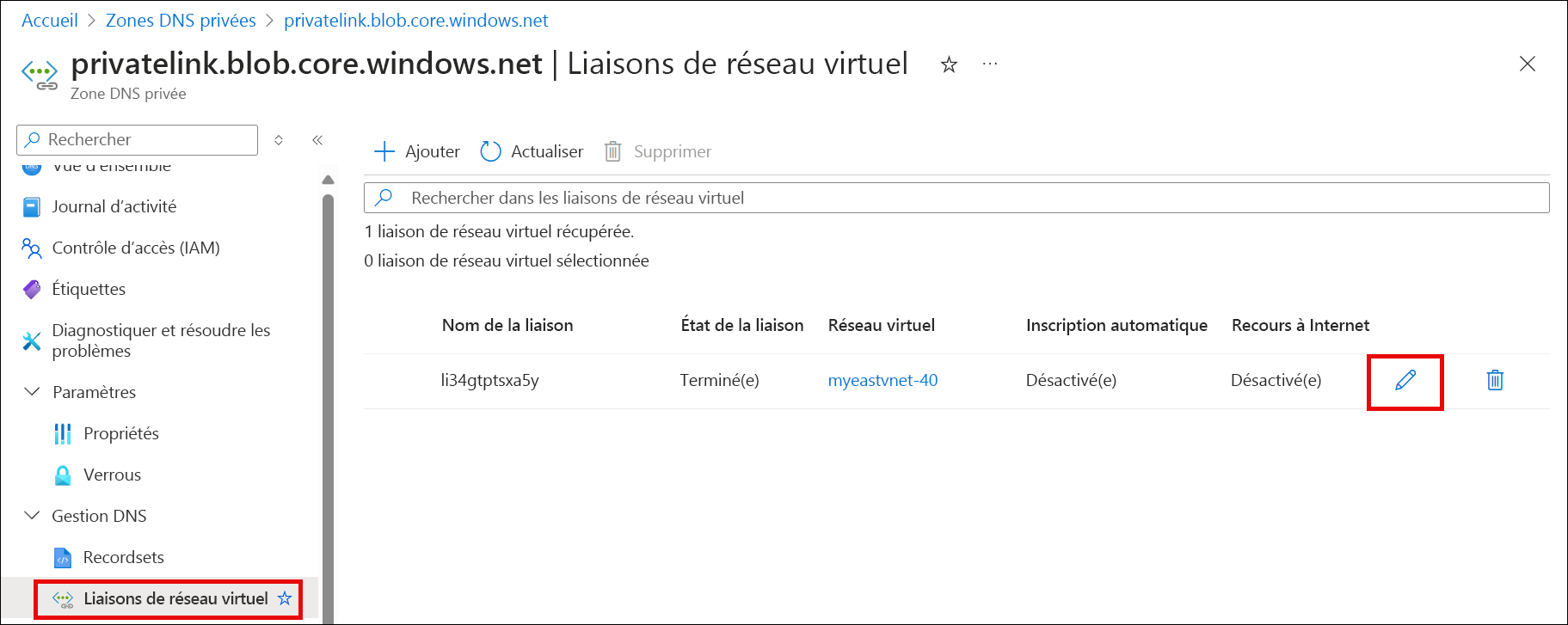Collapse the sidebar with double chevron
Image resolution: width=1568 pixels, height=625 pixels.
[x=317, y=139]
